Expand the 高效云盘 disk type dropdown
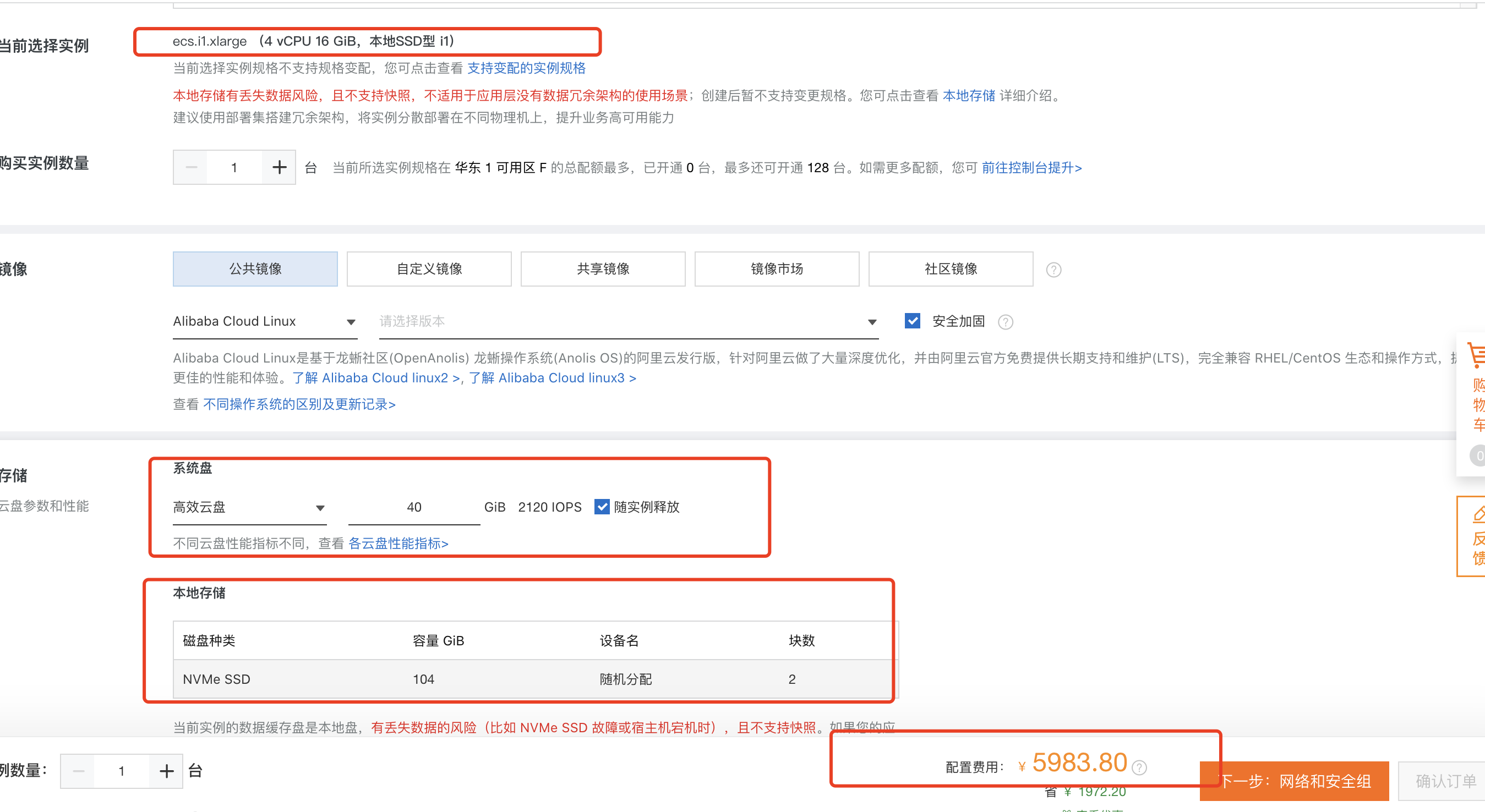 click(249, 507)
